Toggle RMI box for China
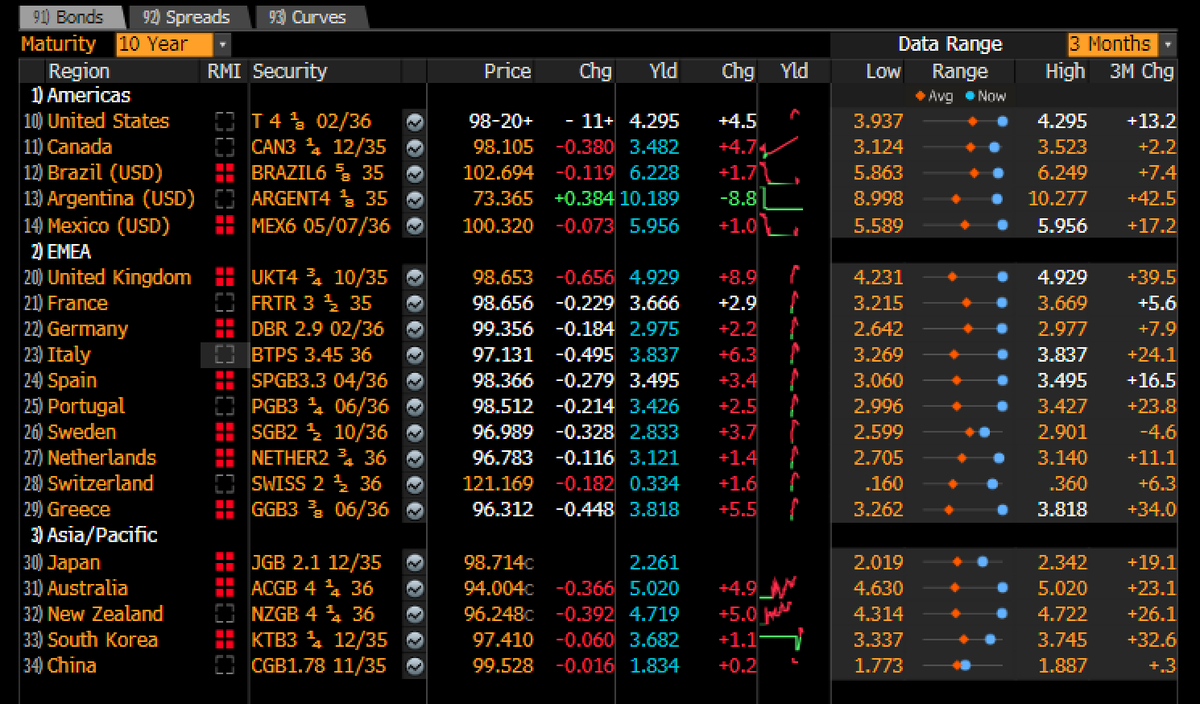This screenshot has height=704, width=1200. (224, 666)
